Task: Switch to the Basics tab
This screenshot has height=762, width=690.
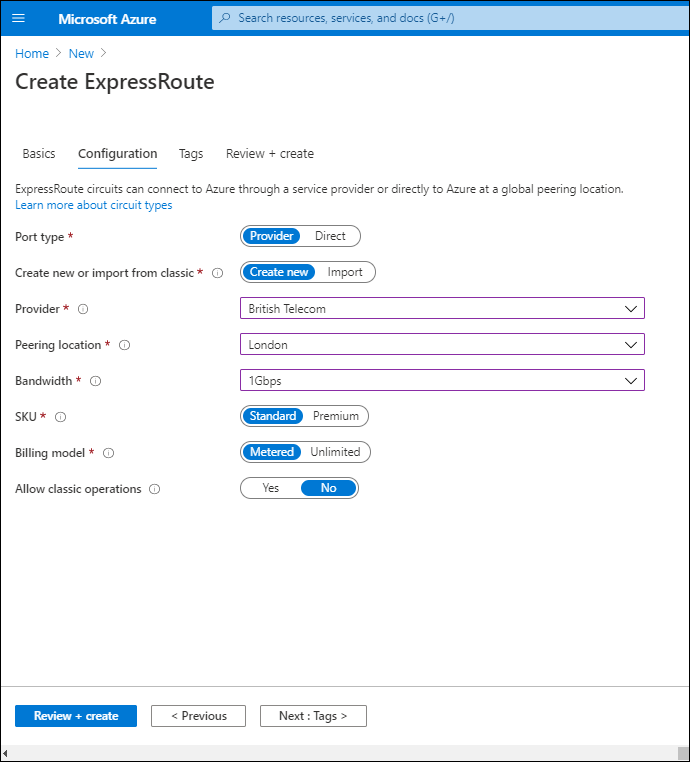Action: click(x=39, y=154)
